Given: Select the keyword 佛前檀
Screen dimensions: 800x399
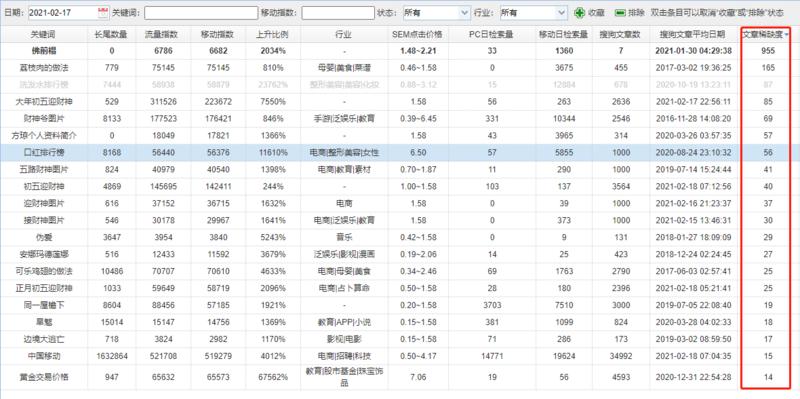Looking at the screenshot, I should 43,51.
